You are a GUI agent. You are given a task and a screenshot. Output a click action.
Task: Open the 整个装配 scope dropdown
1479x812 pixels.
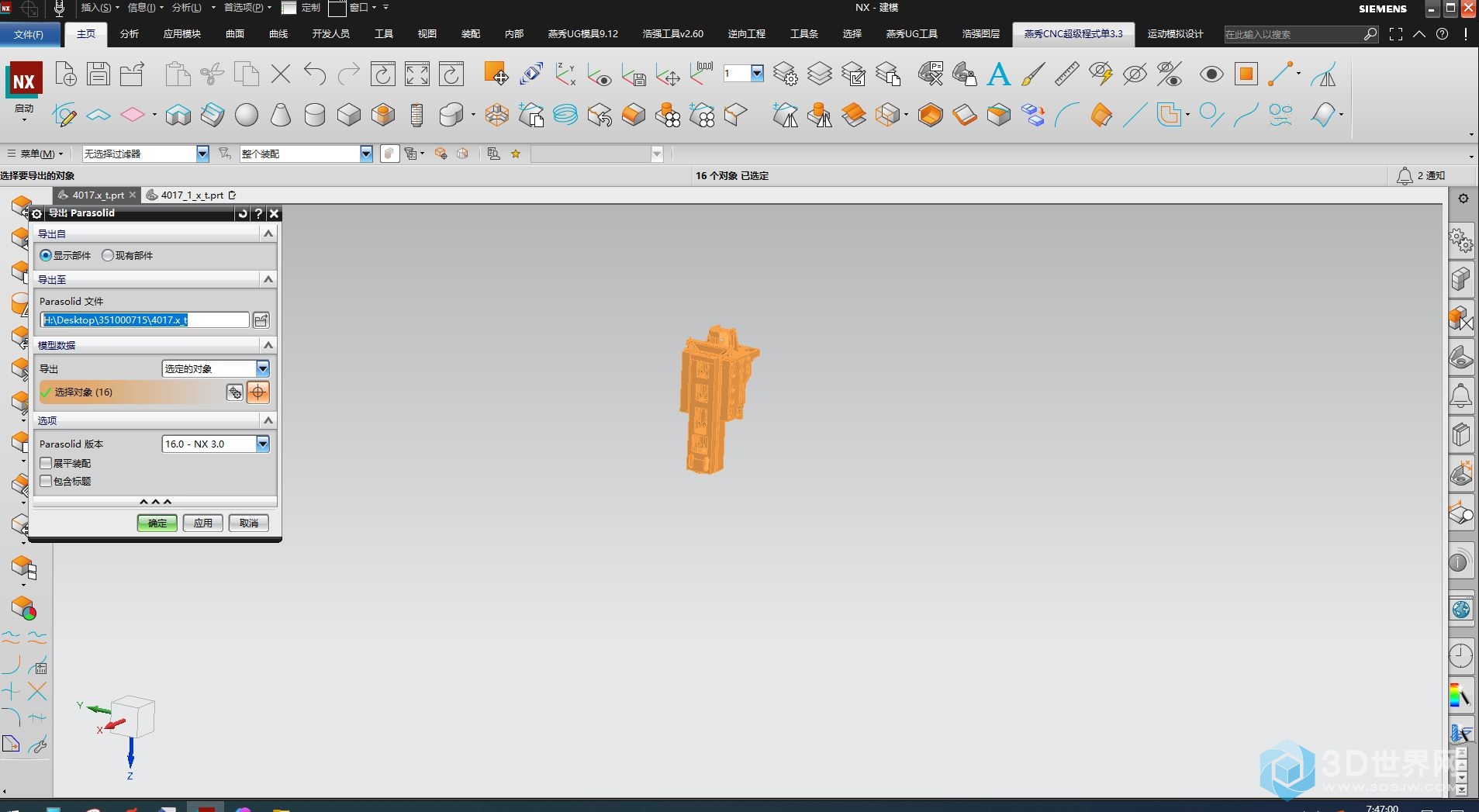click(306, 154)
